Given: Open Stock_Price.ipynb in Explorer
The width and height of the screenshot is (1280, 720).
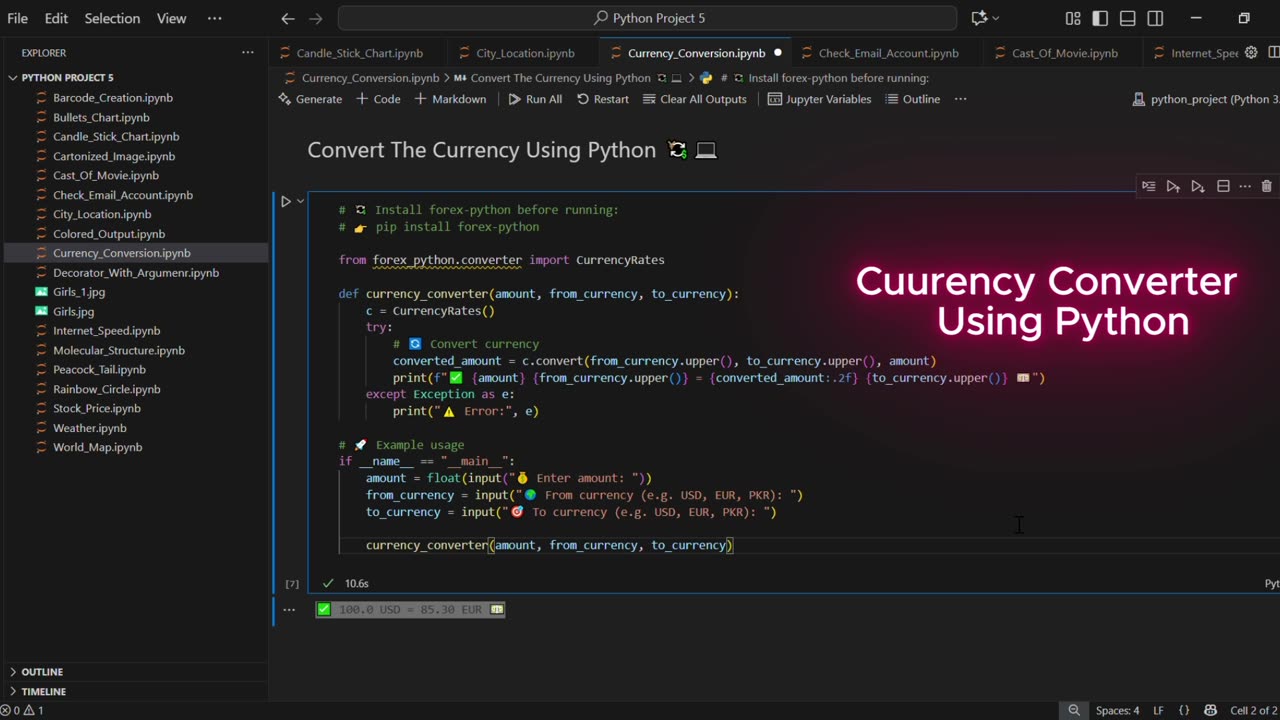Looking at the screenshot, I should pyautogui.click(x=97, y=408).
